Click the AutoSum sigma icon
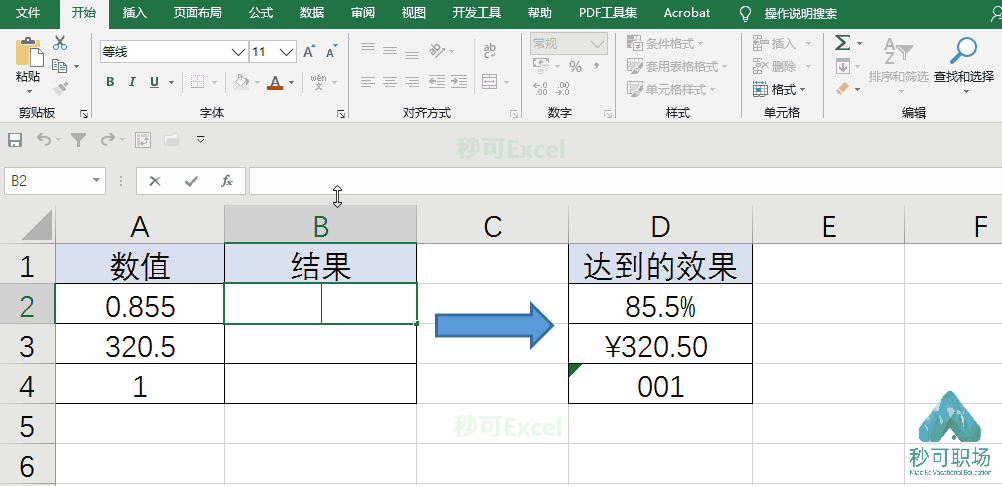This screenshot has width=1002, height=486. click(843, 43)
